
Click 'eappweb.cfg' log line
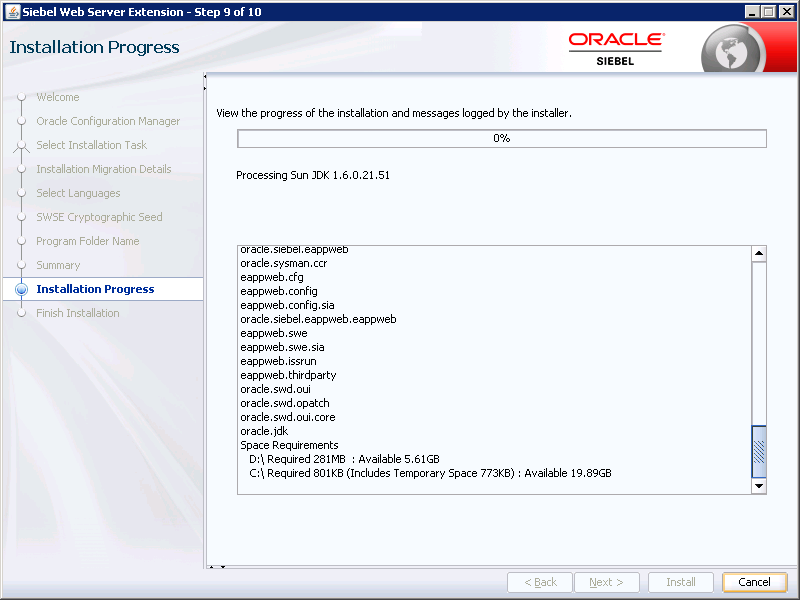[272, 277]
